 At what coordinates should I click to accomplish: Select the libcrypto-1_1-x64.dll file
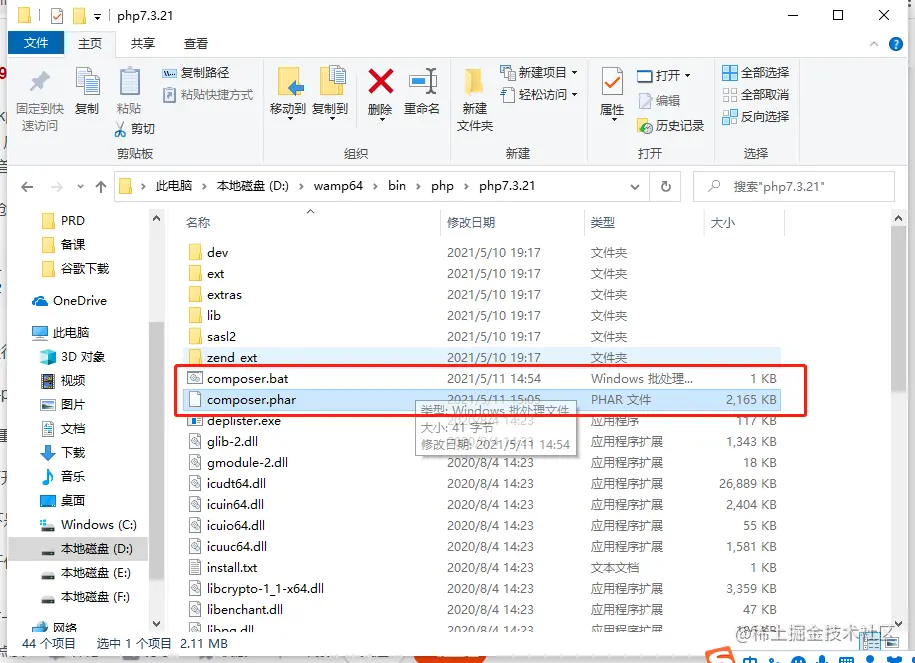pyautogui.click(x=265, y=589)
